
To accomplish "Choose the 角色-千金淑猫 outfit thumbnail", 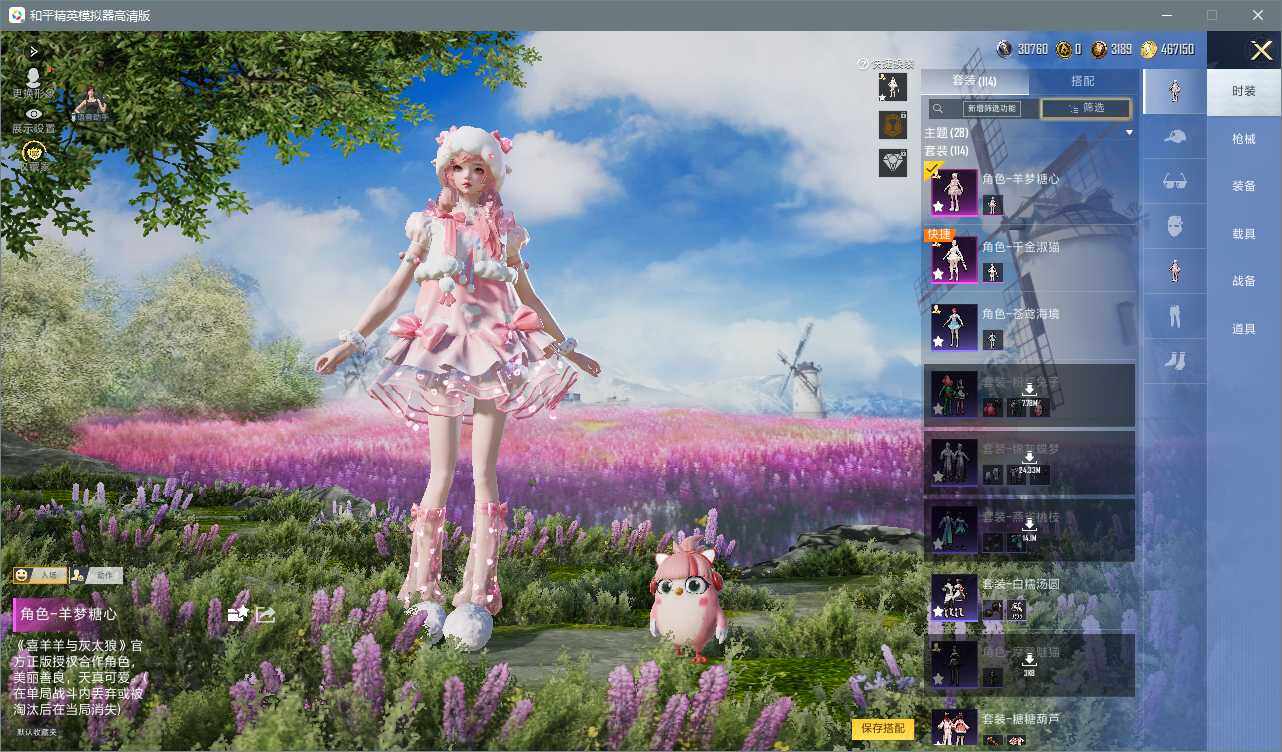I will pyautogui.click(x=954, y=259).
